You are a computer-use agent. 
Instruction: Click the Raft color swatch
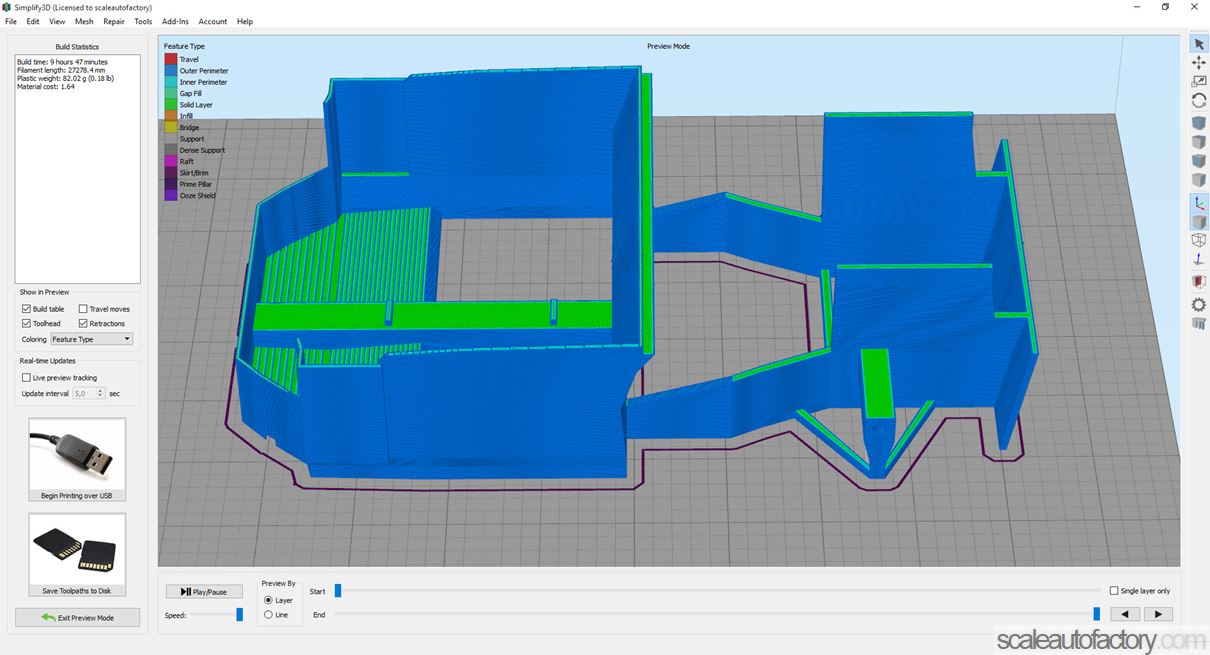[171, 161]
